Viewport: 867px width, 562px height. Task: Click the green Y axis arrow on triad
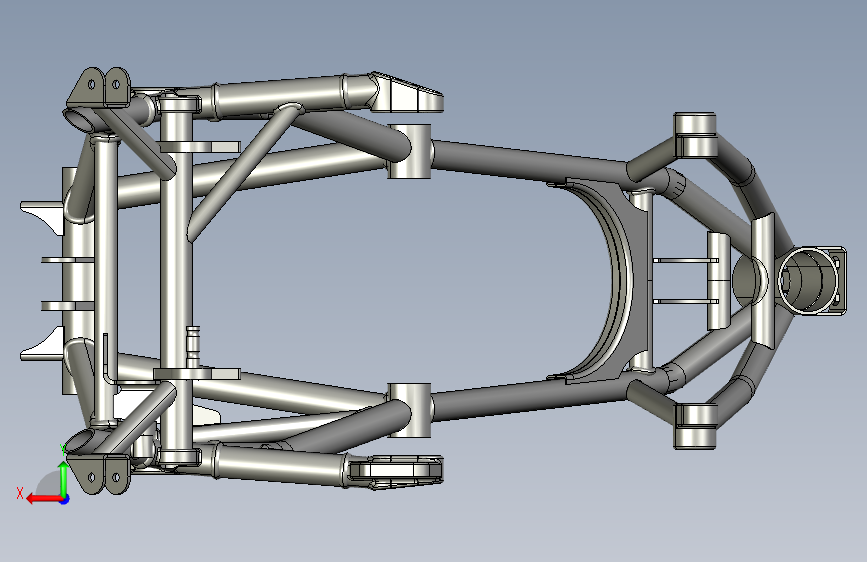(64, 478)
